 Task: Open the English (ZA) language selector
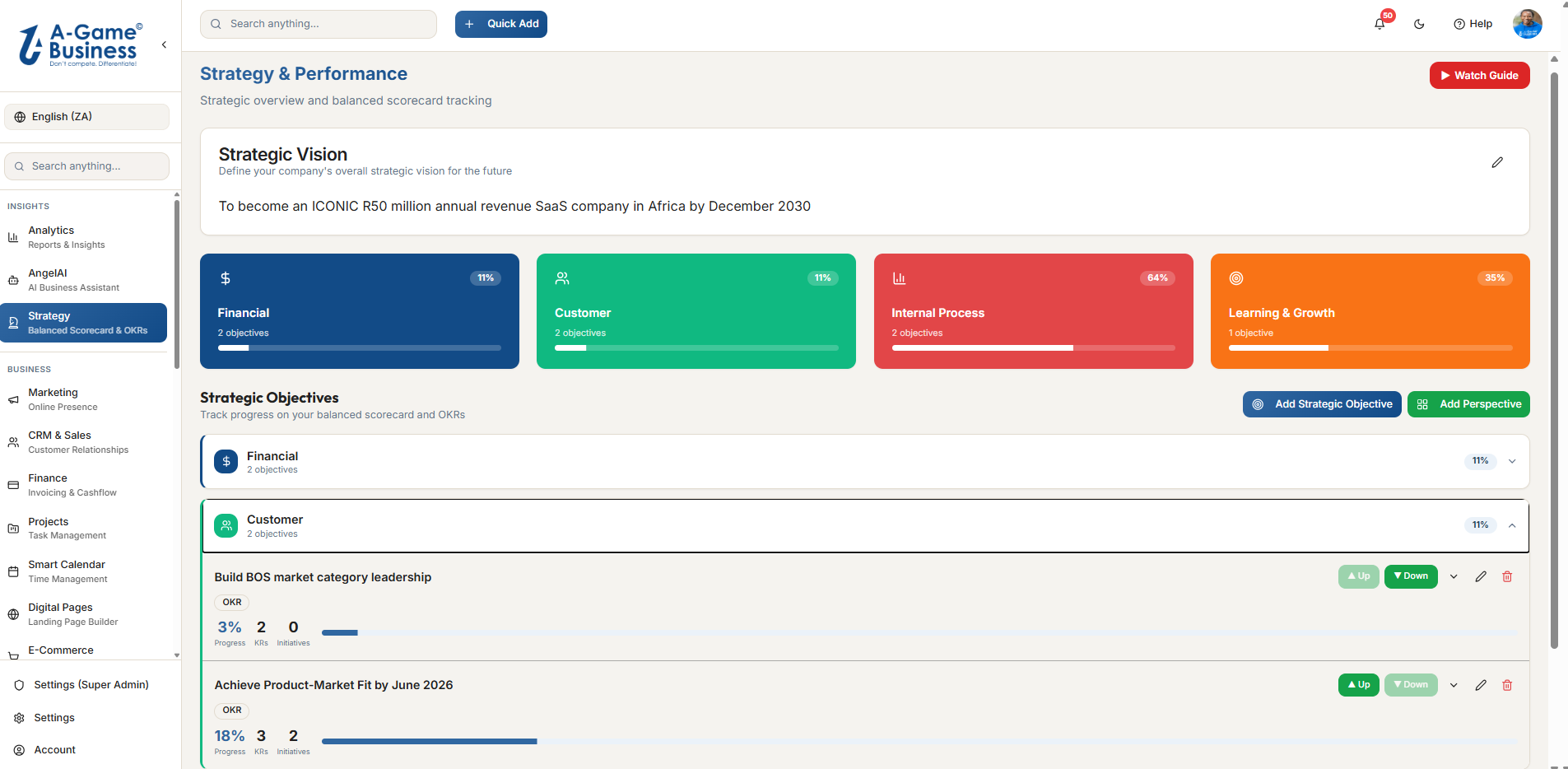87,117
